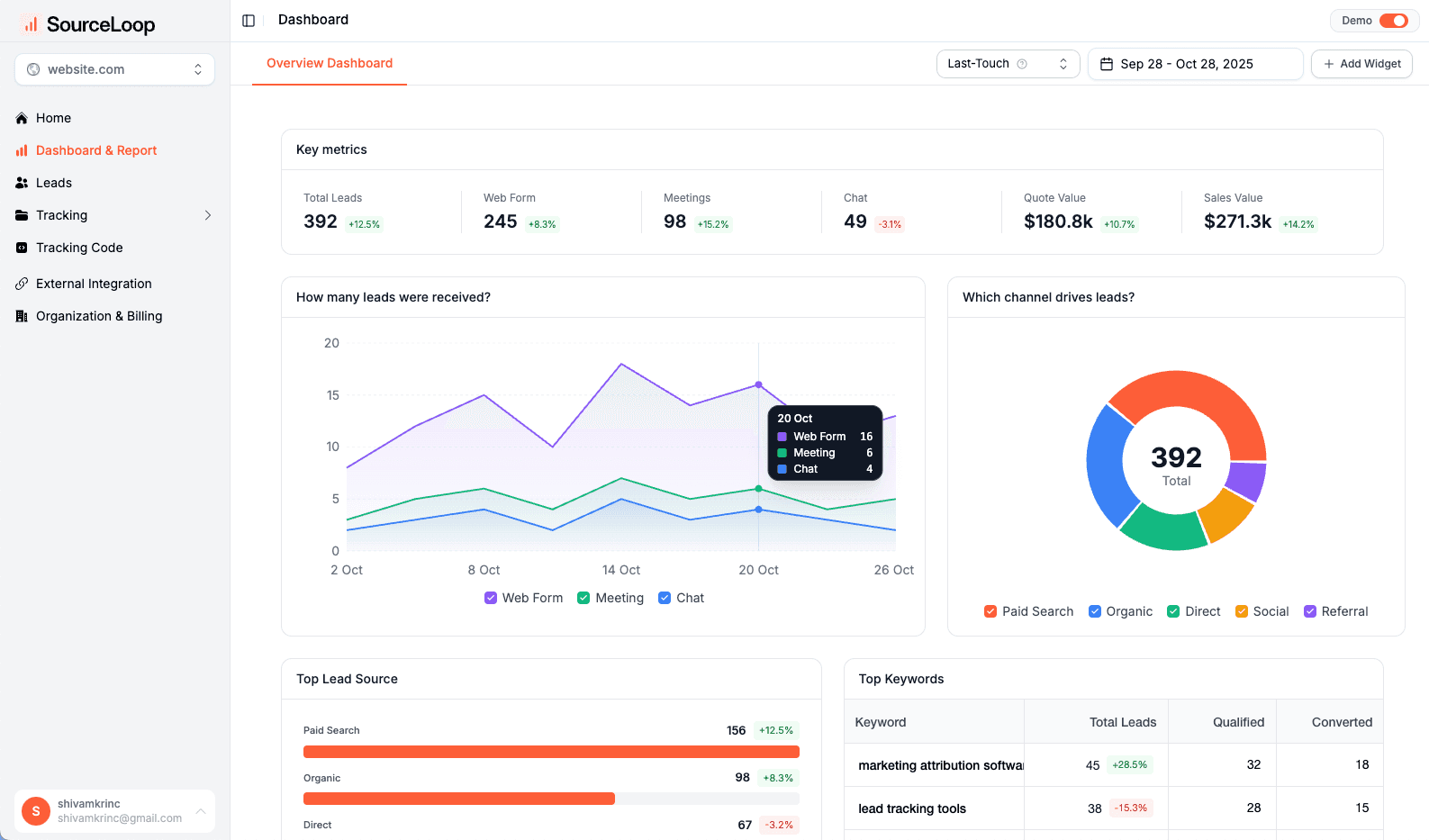Click the SourceLoop logo icon
Viewport: 1429px width, 840px height.
coord(31,24)
